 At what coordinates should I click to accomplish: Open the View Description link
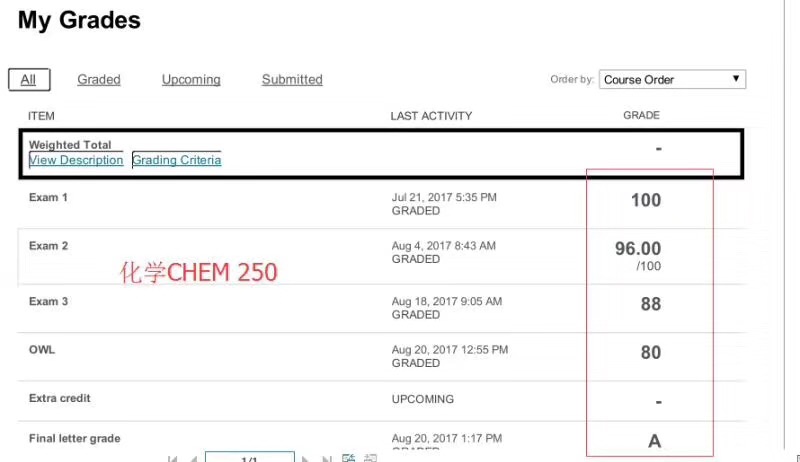(x=76, y=160)
